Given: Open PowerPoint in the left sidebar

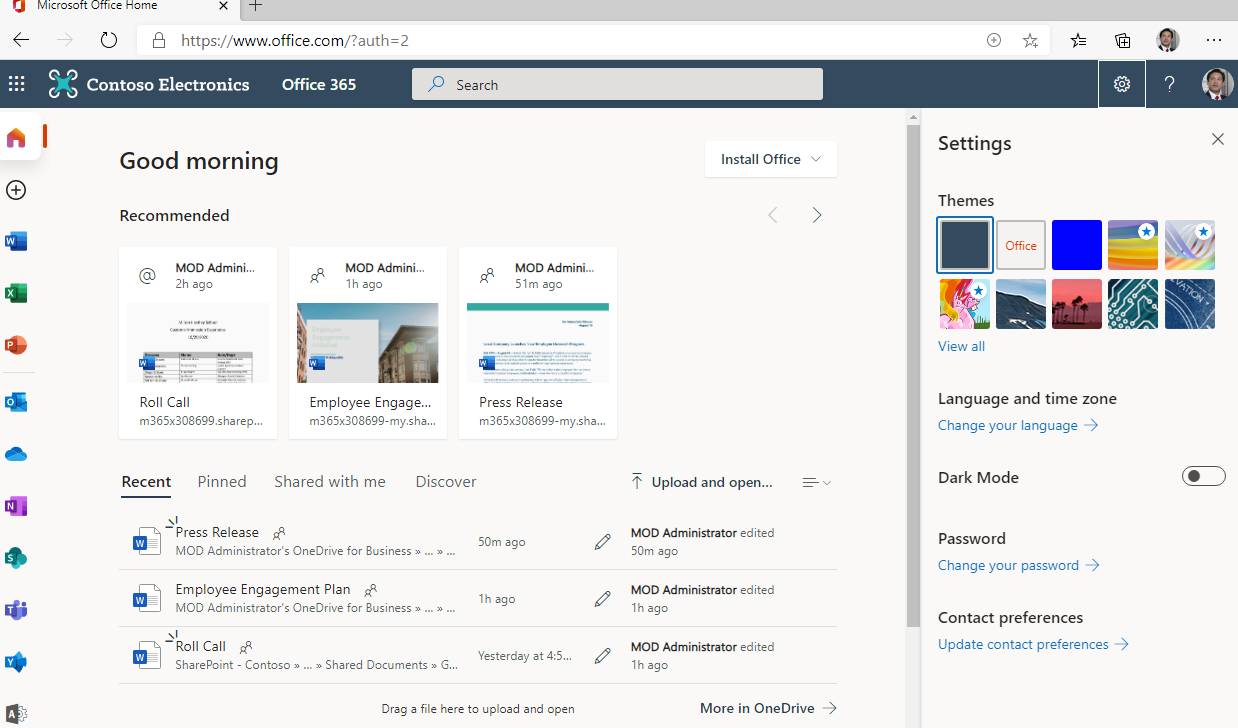Looking at the screenshot, I should coord(16,345).
